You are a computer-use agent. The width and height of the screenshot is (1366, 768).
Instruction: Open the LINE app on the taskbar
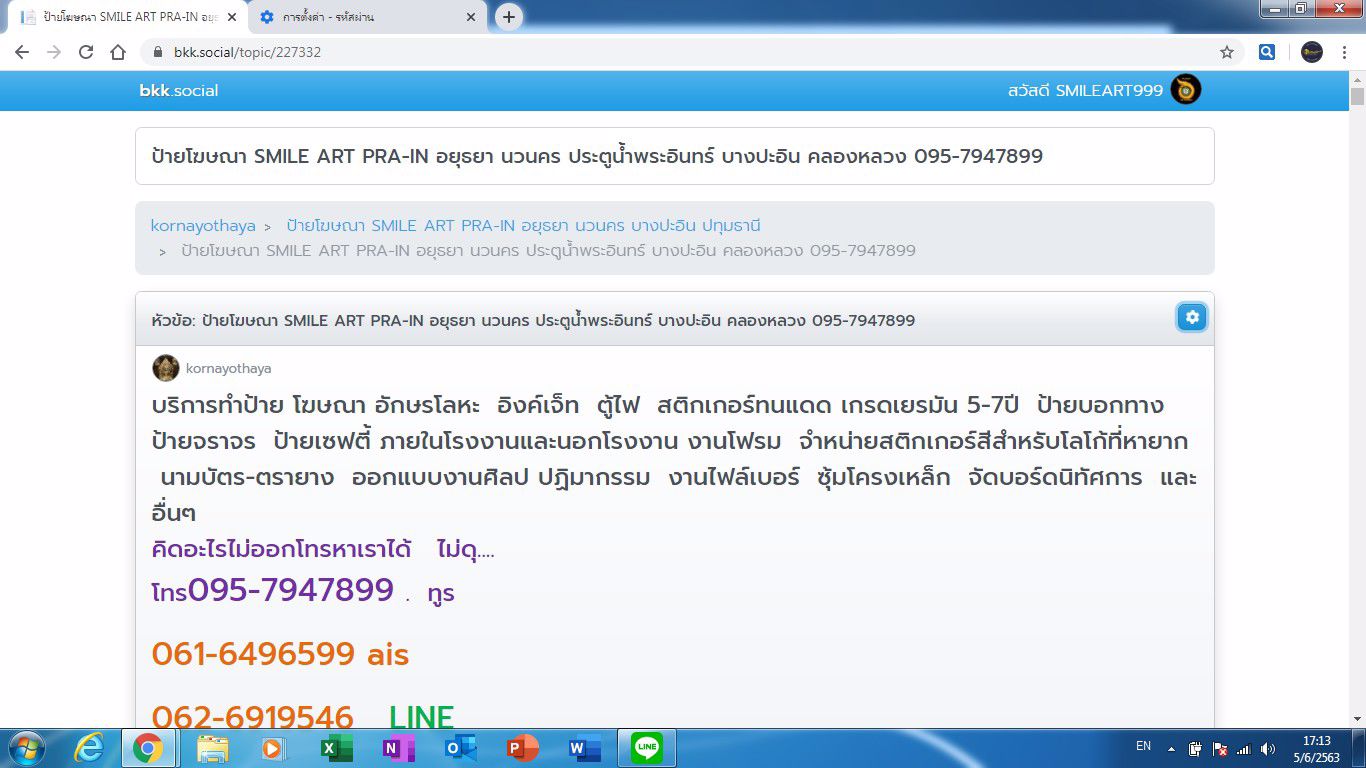tap(647, 748)
